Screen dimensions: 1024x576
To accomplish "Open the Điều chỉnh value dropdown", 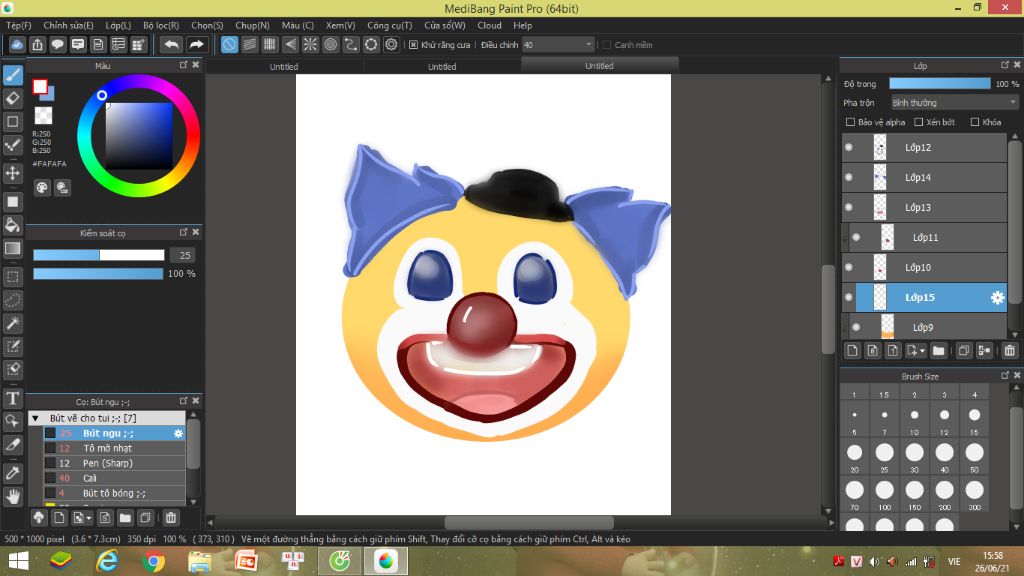I will click(588, 45).
